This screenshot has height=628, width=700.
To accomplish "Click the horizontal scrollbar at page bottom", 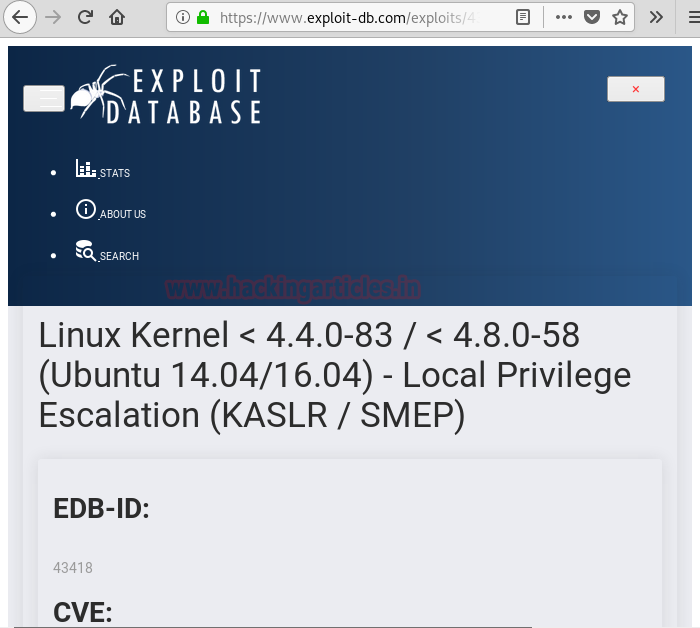I will tap(272, 626).
